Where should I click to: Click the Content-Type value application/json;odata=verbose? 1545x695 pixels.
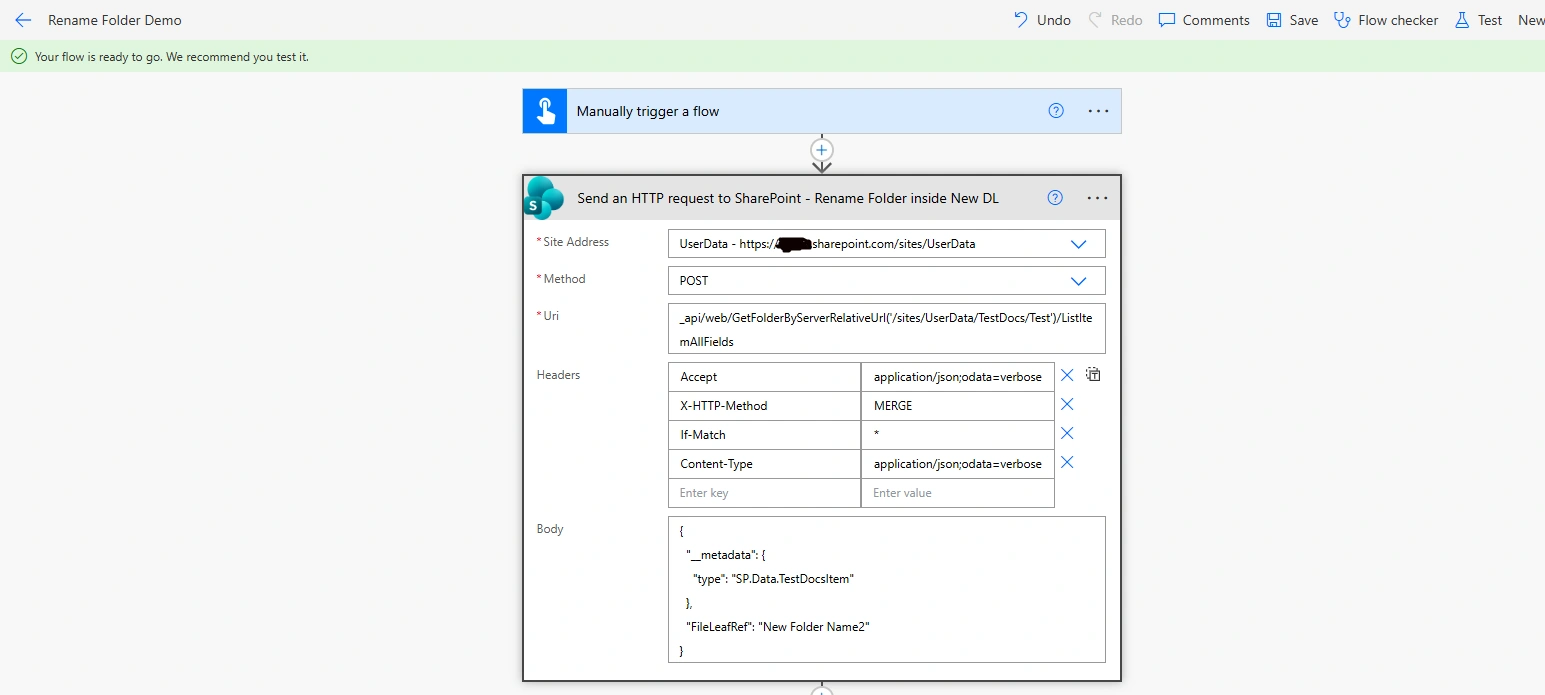click(x=957, y=464)
